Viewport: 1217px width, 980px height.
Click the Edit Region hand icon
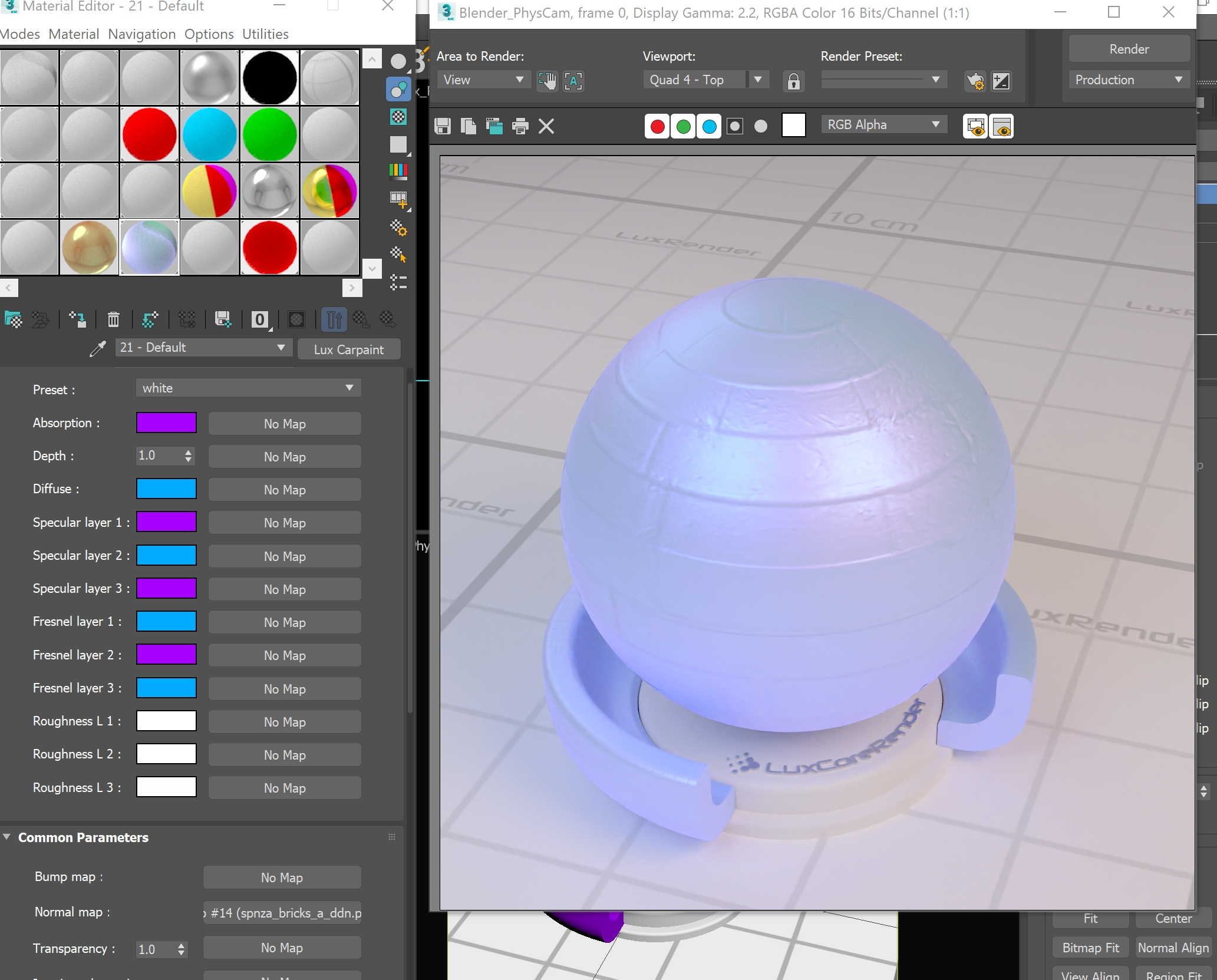tap(547, 81)
